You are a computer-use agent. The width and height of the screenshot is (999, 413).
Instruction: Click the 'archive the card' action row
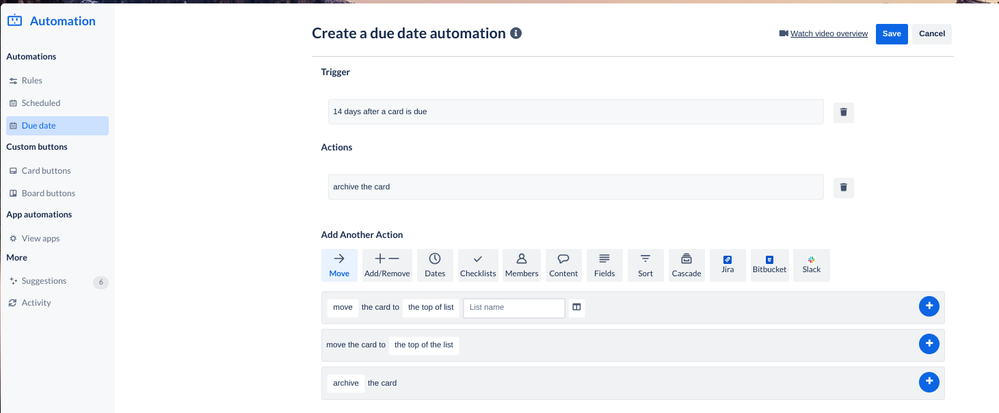(575, 187)
